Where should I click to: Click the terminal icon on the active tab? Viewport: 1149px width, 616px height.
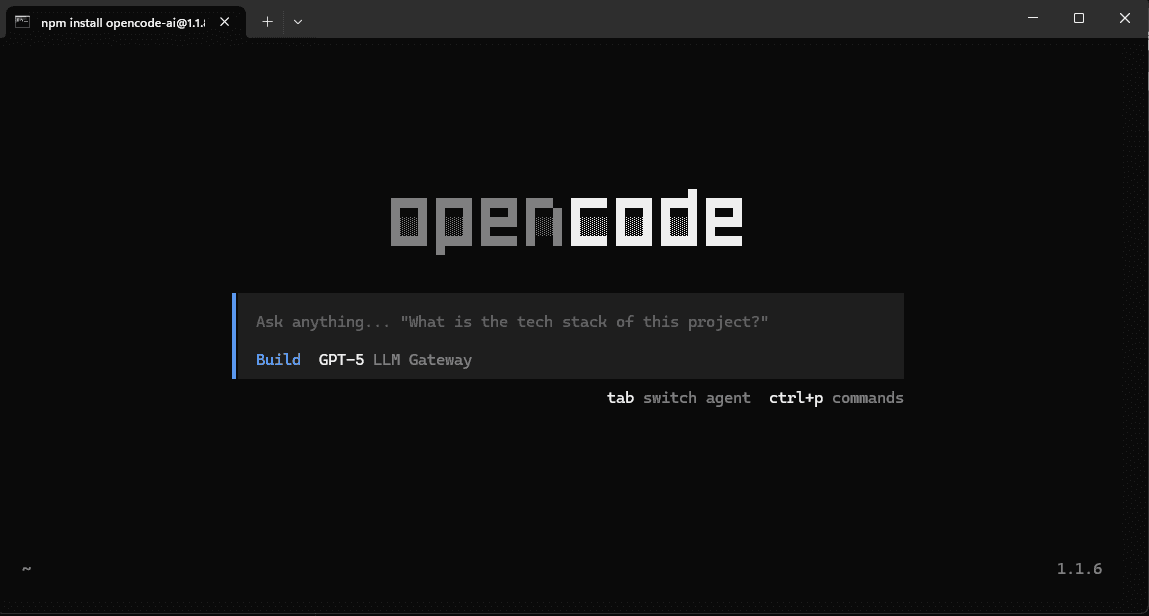tap(22, 21)
